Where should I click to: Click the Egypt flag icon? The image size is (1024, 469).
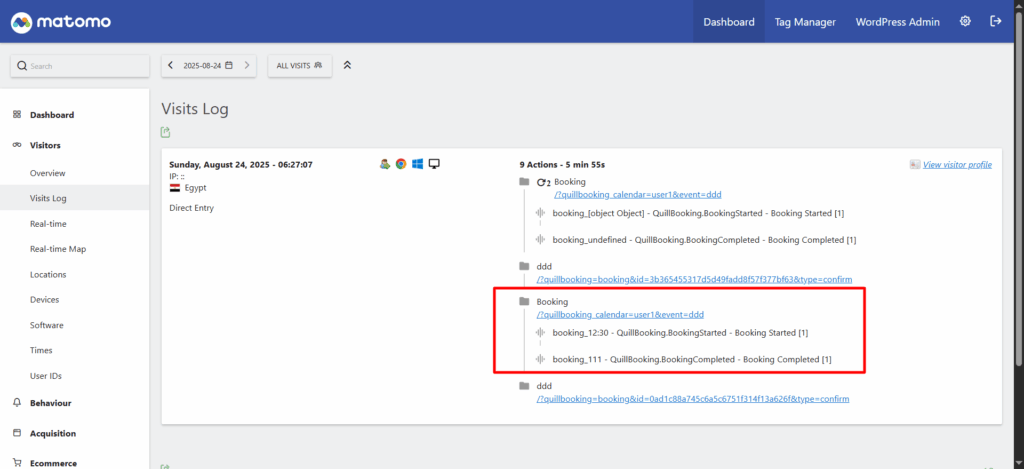tap(175, 187)
